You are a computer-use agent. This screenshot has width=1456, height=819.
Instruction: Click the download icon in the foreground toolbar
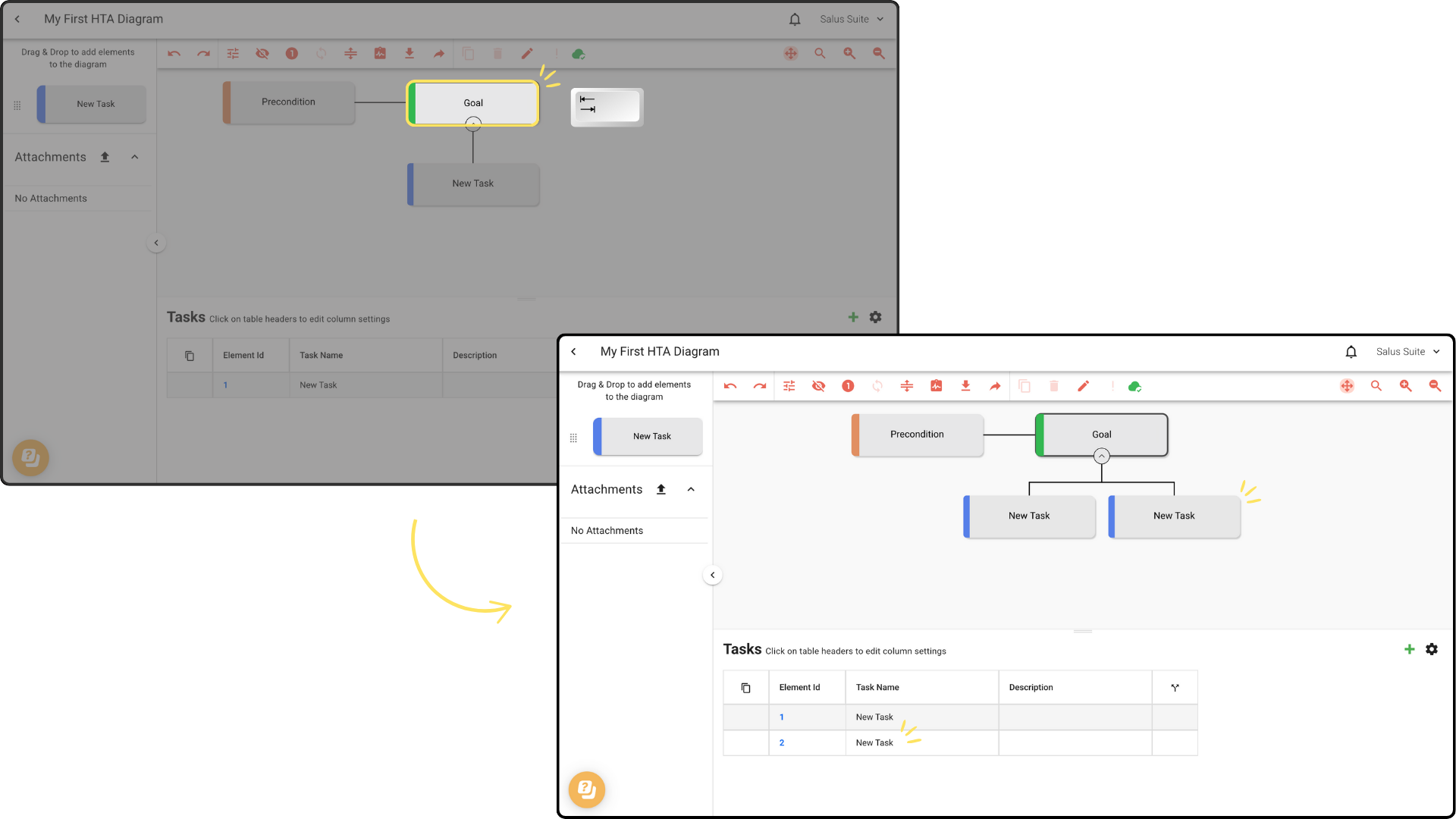click(965, 386)
